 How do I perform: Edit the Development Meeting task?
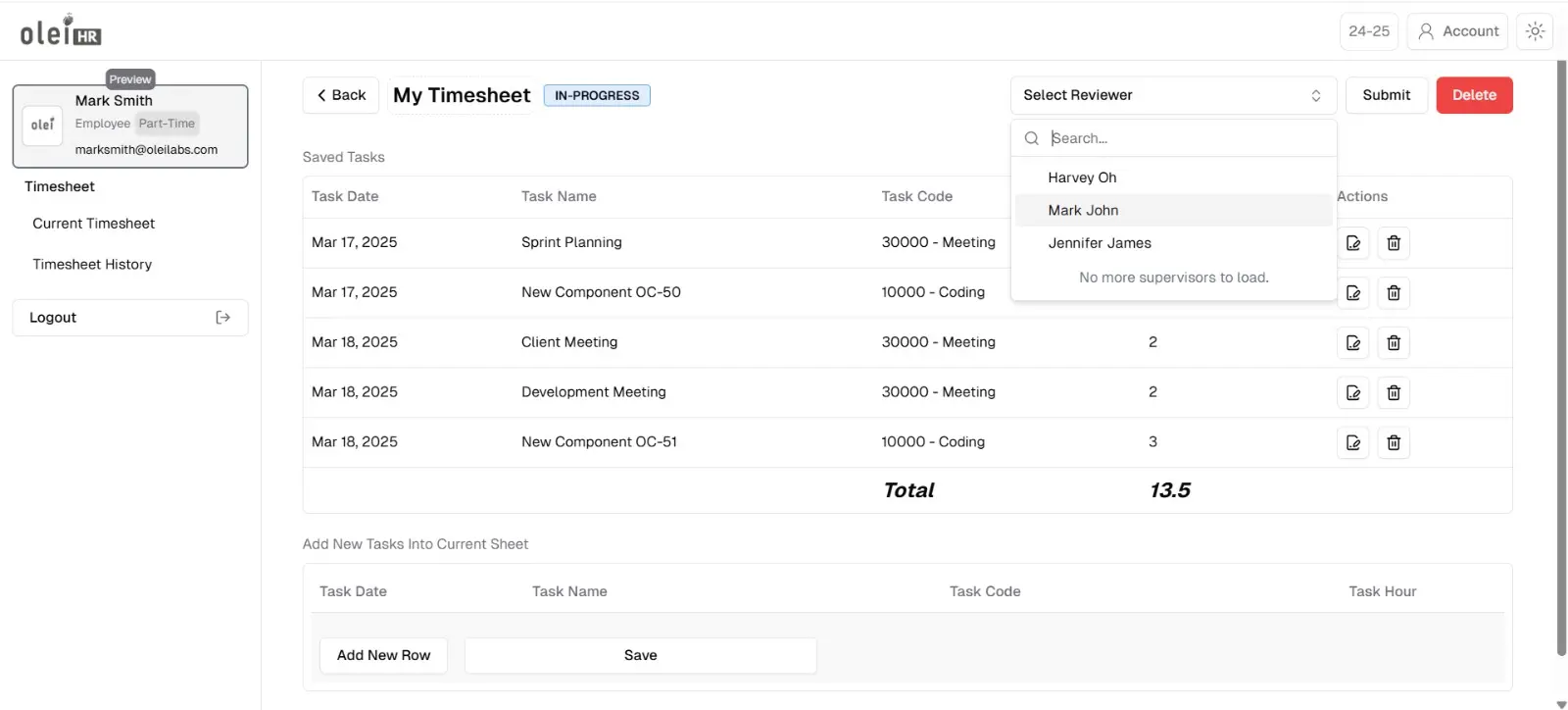pos(1353,393)
